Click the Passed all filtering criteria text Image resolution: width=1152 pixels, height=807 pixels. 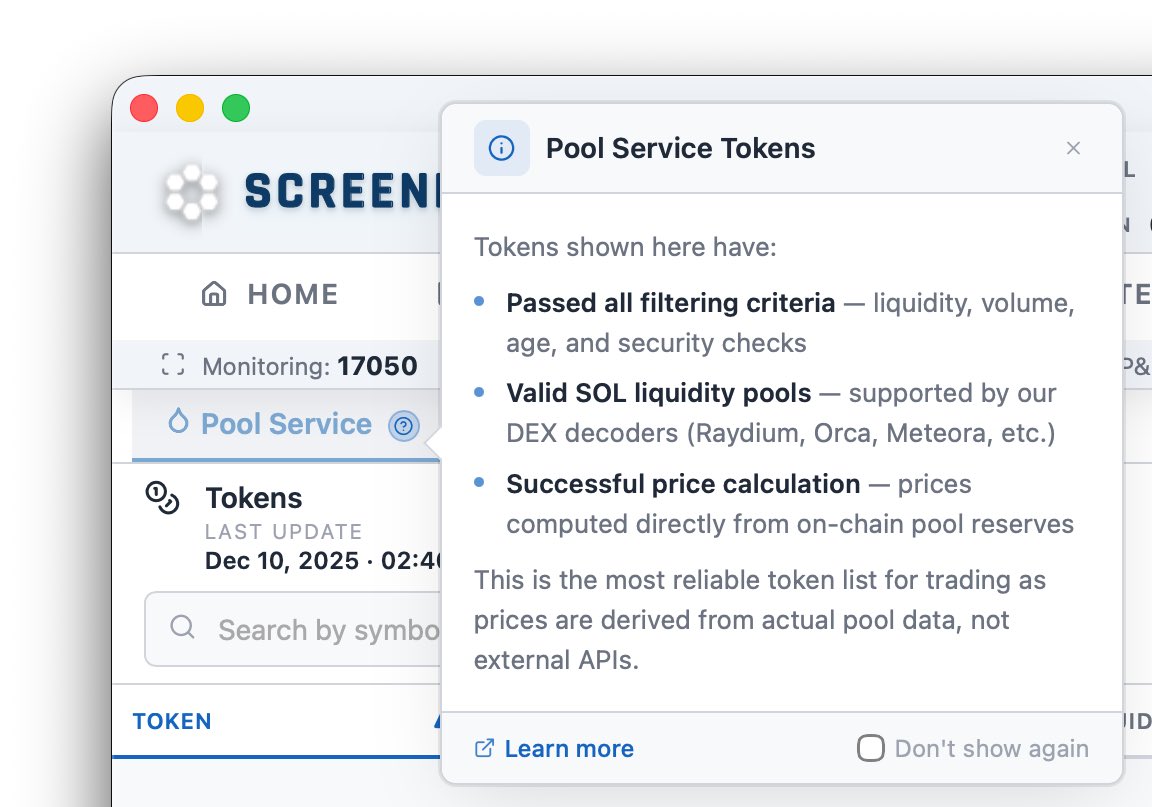click(x=670, y=303)
